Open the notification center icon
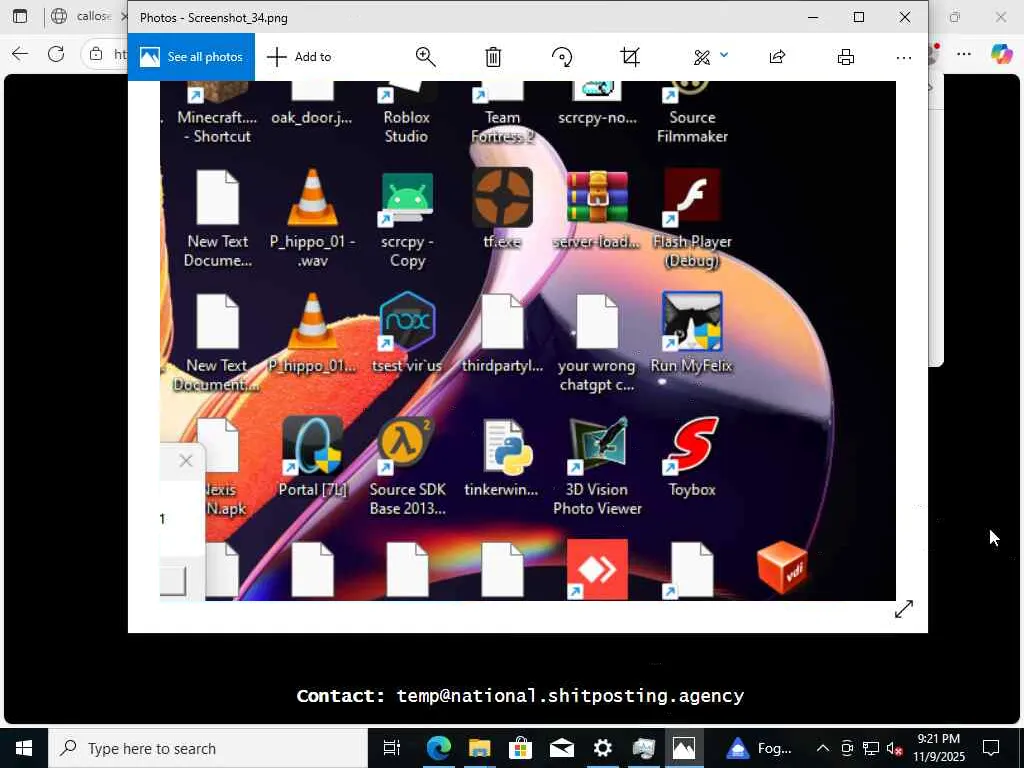 [x=991, y=748]
